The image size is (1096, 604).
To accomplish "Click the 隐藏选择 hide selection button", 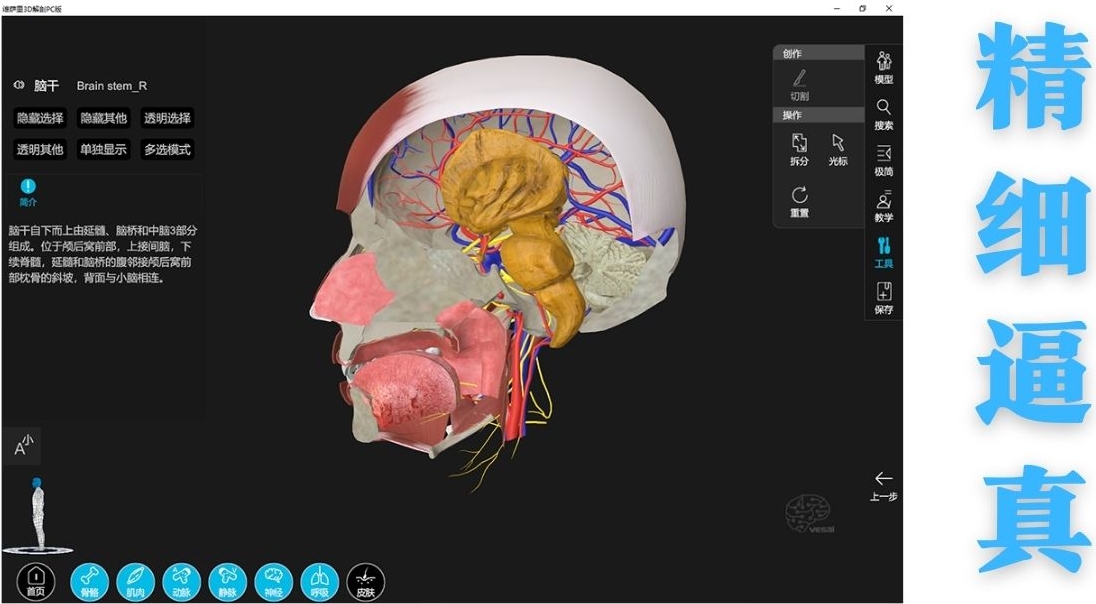I will pos(41,118).
